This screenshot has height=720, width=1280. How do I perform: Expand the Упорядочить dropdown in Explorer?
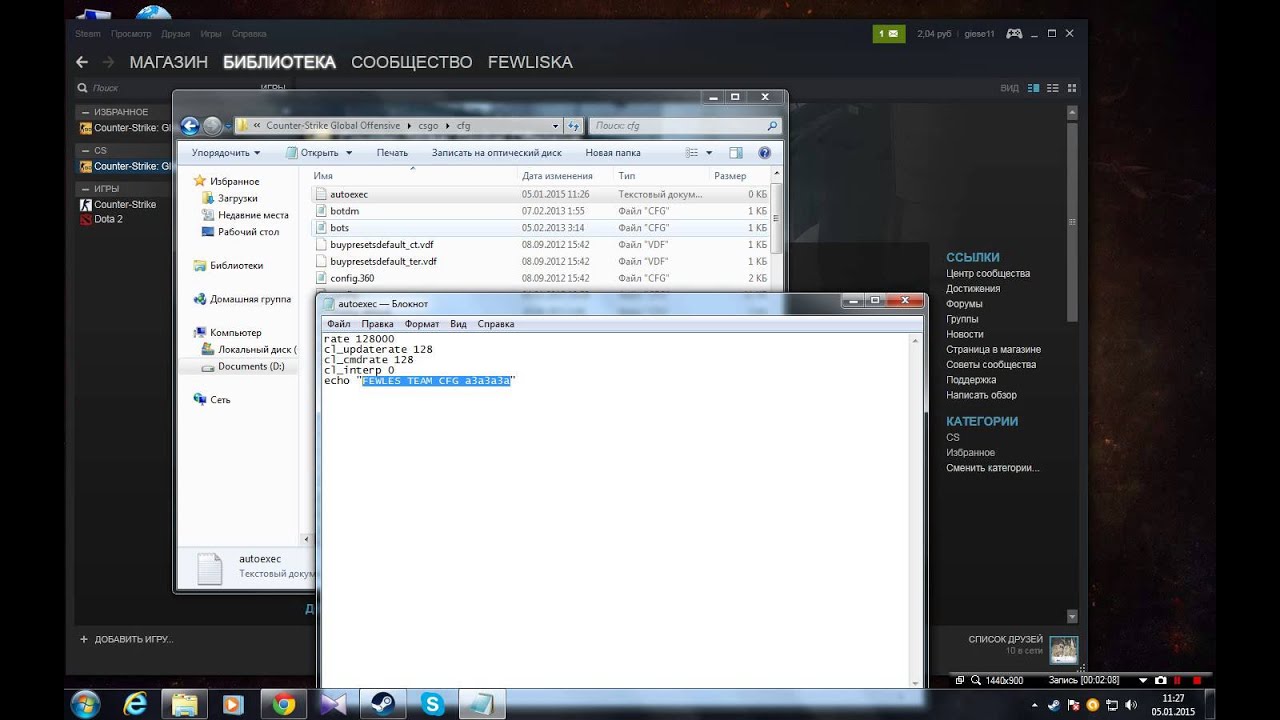click(226, 153)
